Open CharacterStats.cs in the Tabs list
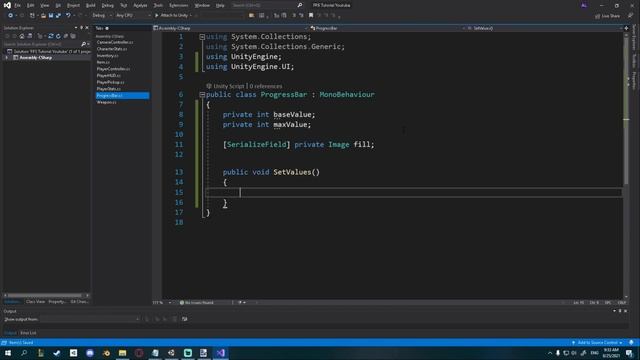This screenshot has width=640, height=360. (112, 49)
